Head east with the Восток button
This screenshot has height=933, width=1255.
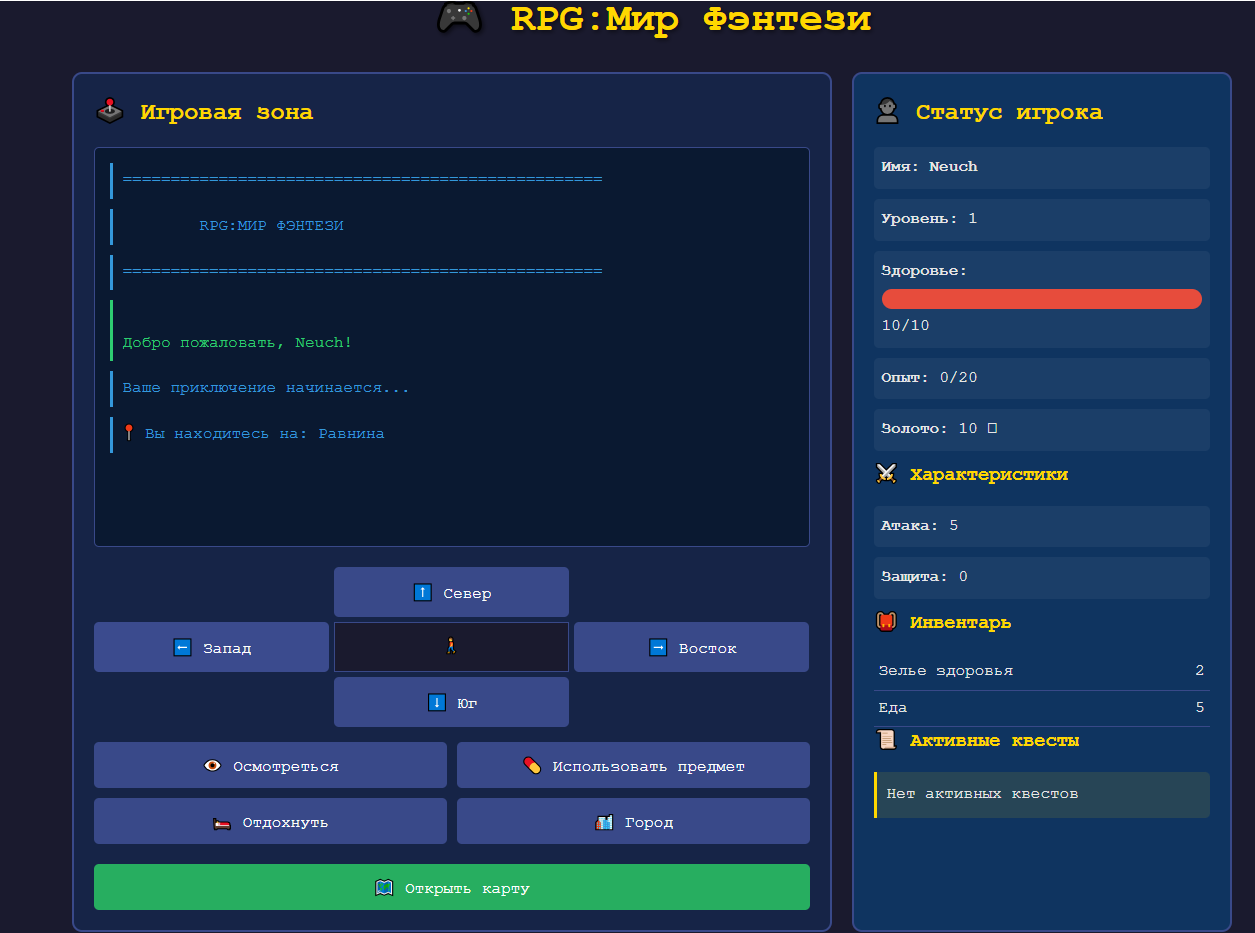[x=691, y=647]
